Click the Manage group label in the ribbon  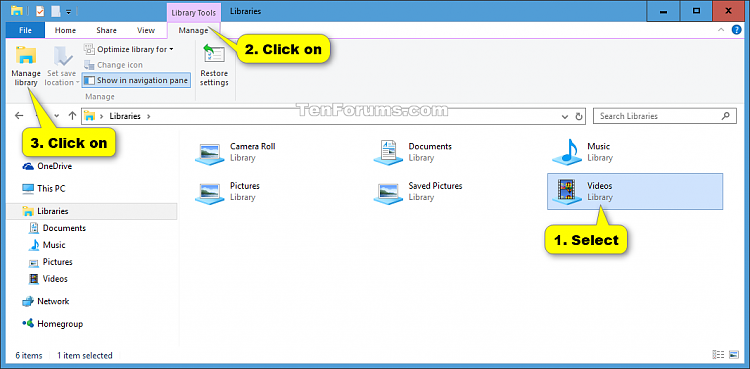point(100,97)
